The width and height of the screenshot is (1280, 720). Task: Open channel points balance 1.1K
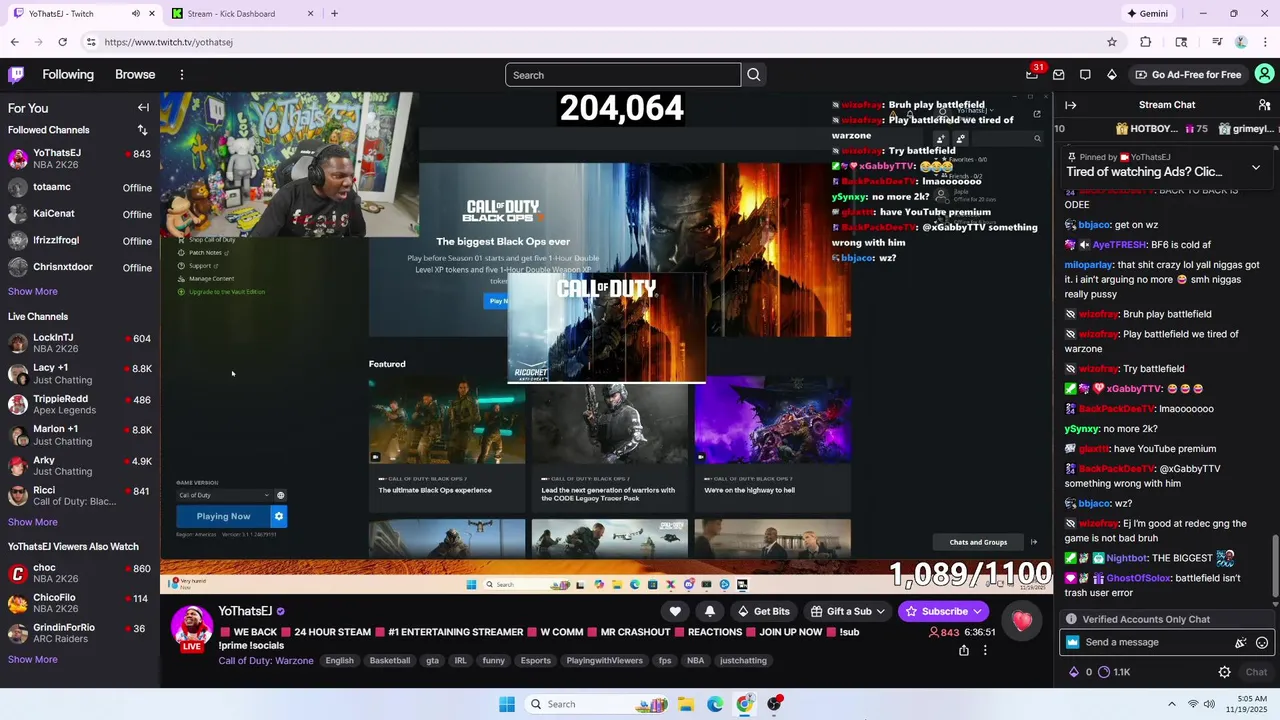pyautogui.click(x=1113, y=672)
